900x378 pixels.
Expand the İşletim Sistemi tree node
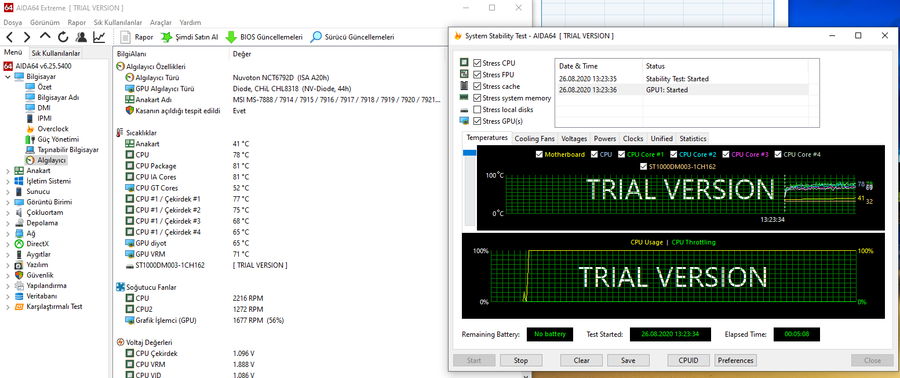coord(7,181)
